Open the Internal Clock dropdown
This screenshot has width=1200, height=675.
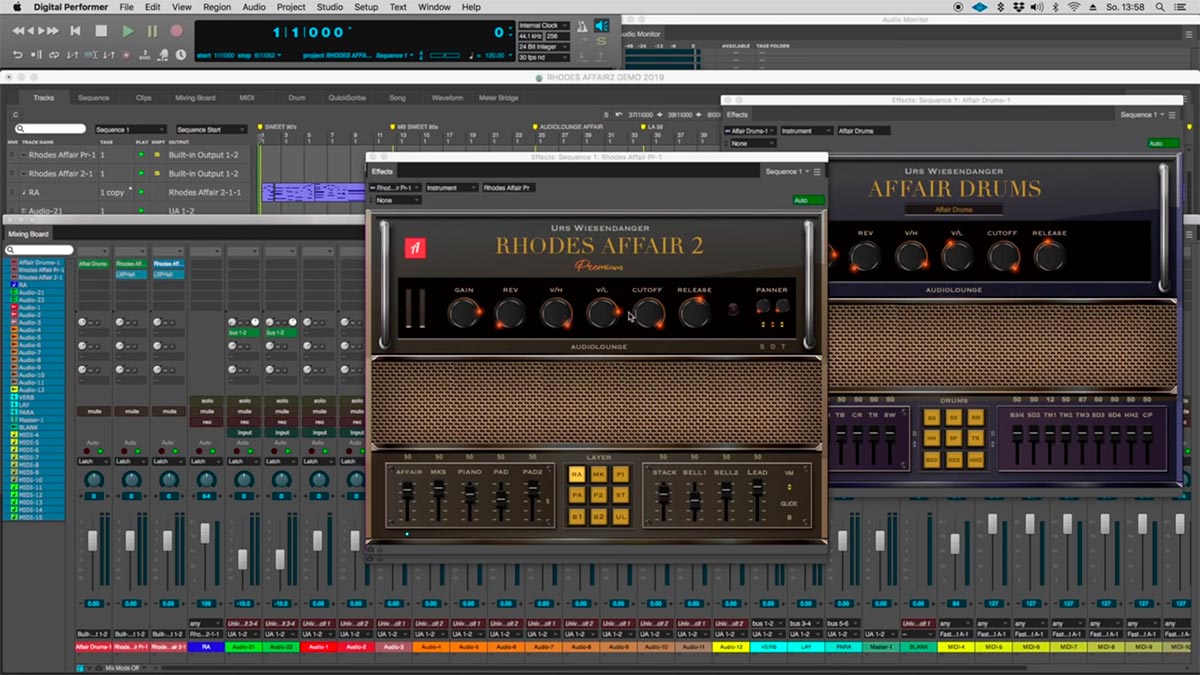coord(543,25)
